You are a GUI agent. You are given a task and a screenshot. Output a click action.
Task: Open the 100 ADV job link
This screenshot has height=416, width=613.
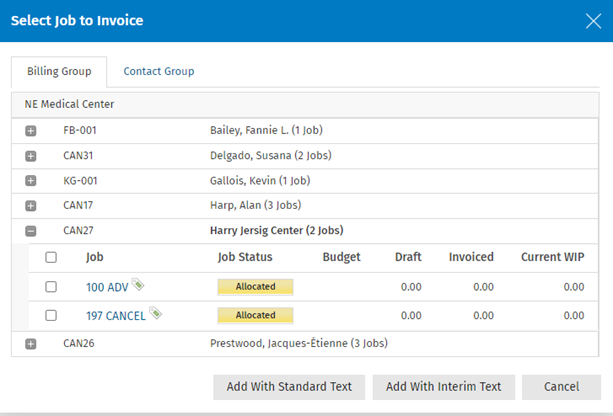[x=107, y=287]
